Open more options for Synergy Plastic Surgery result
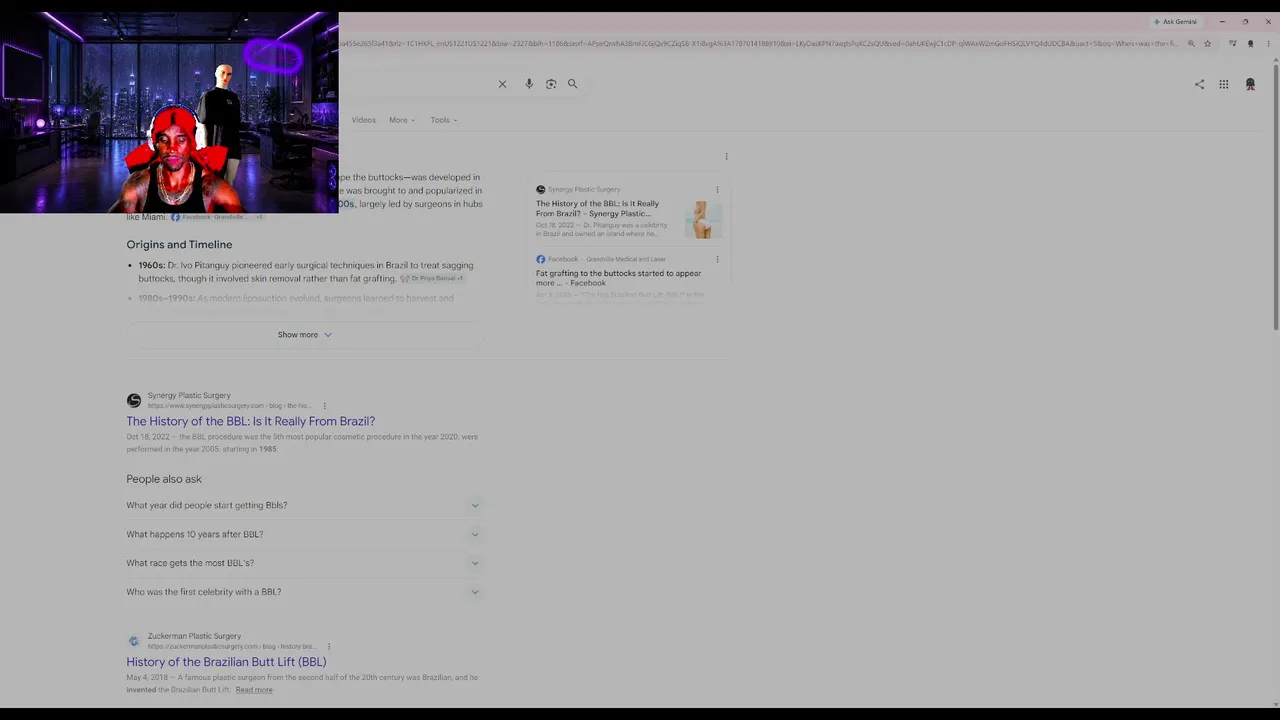Viewport: 1280px width, 720px height. coord(324,406)
